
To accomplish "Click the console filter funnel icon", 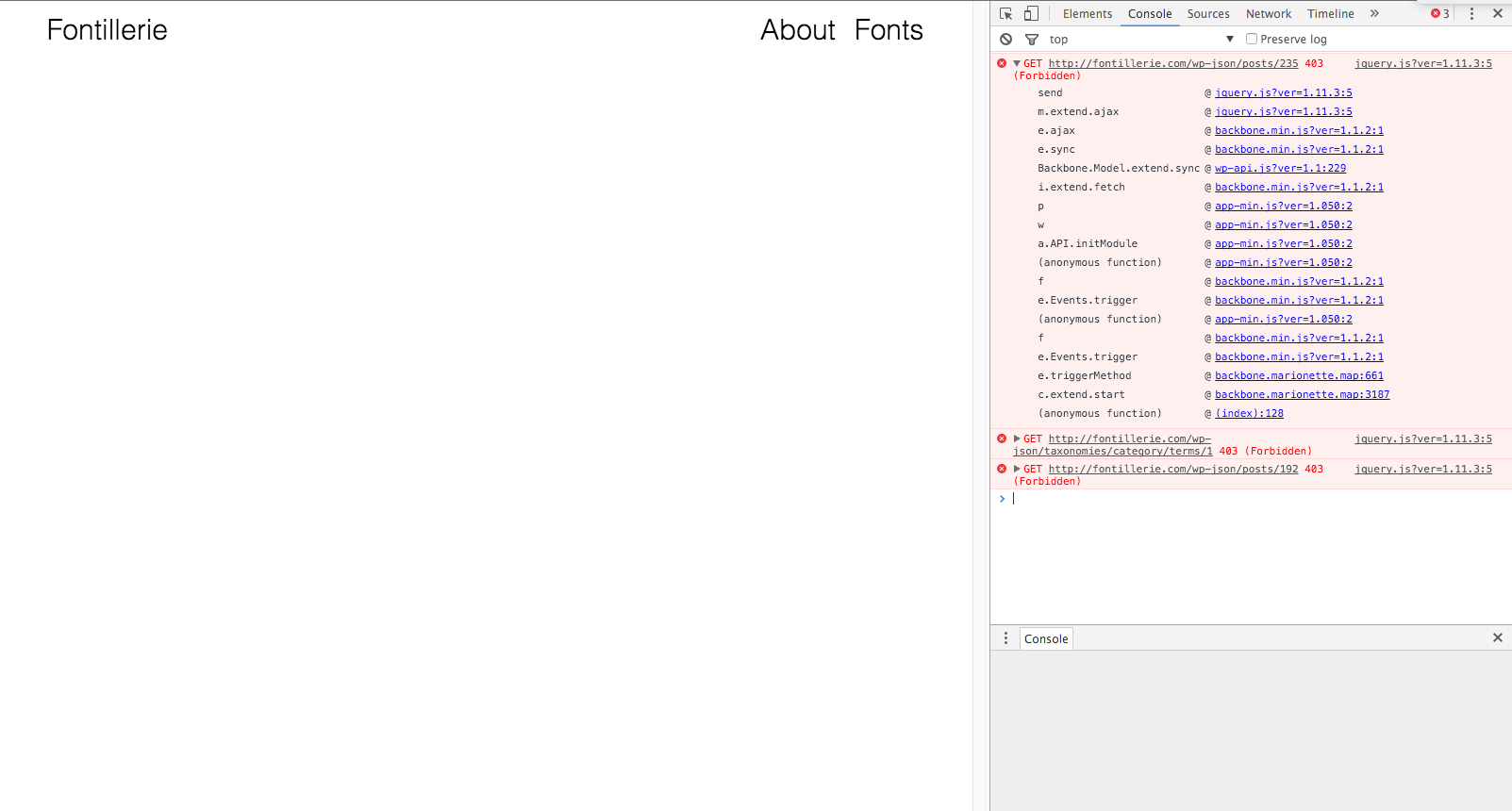I will (x=1032, y=39).
